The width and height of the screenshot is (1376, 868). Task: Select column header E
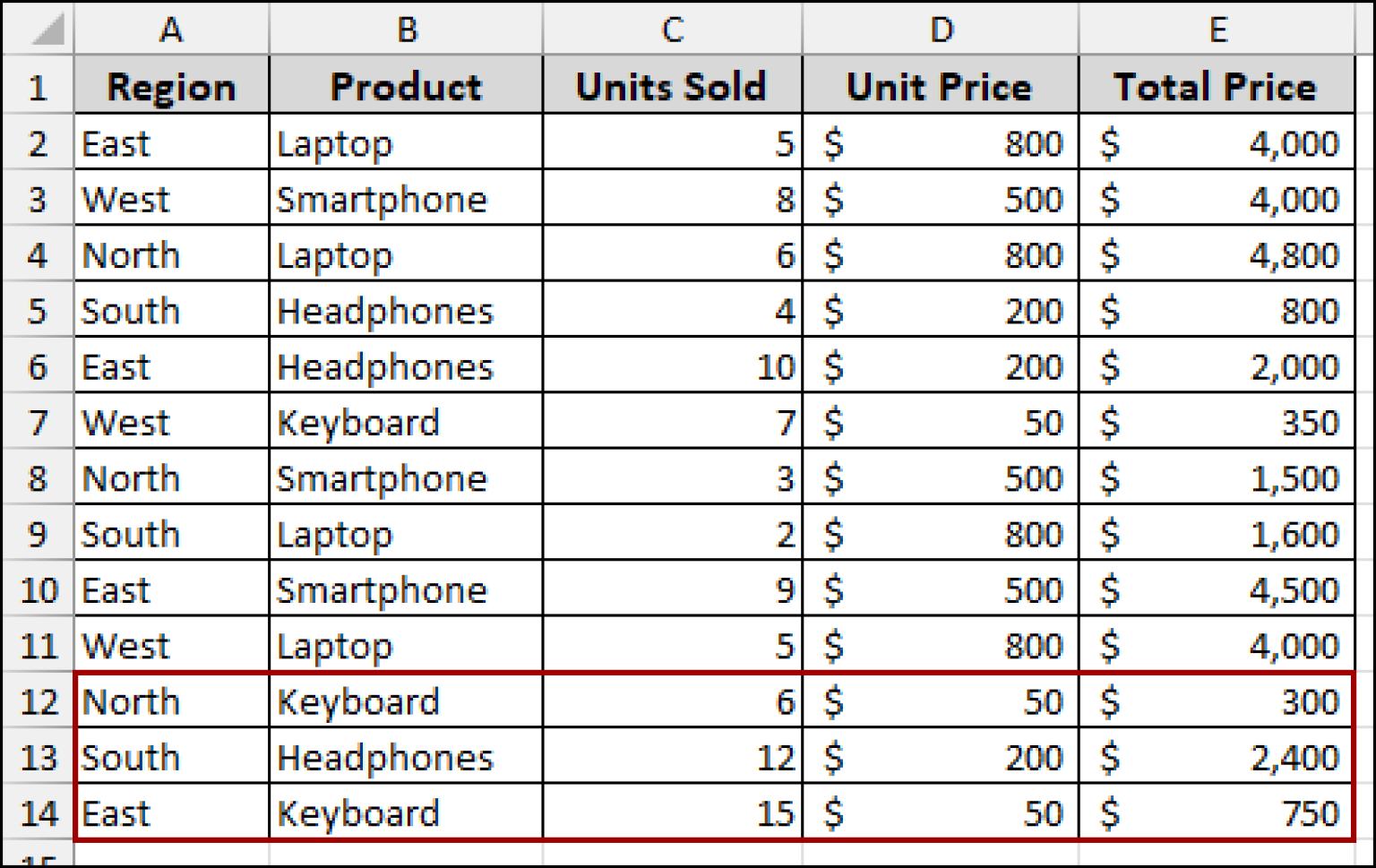[x=1216, y=29]
